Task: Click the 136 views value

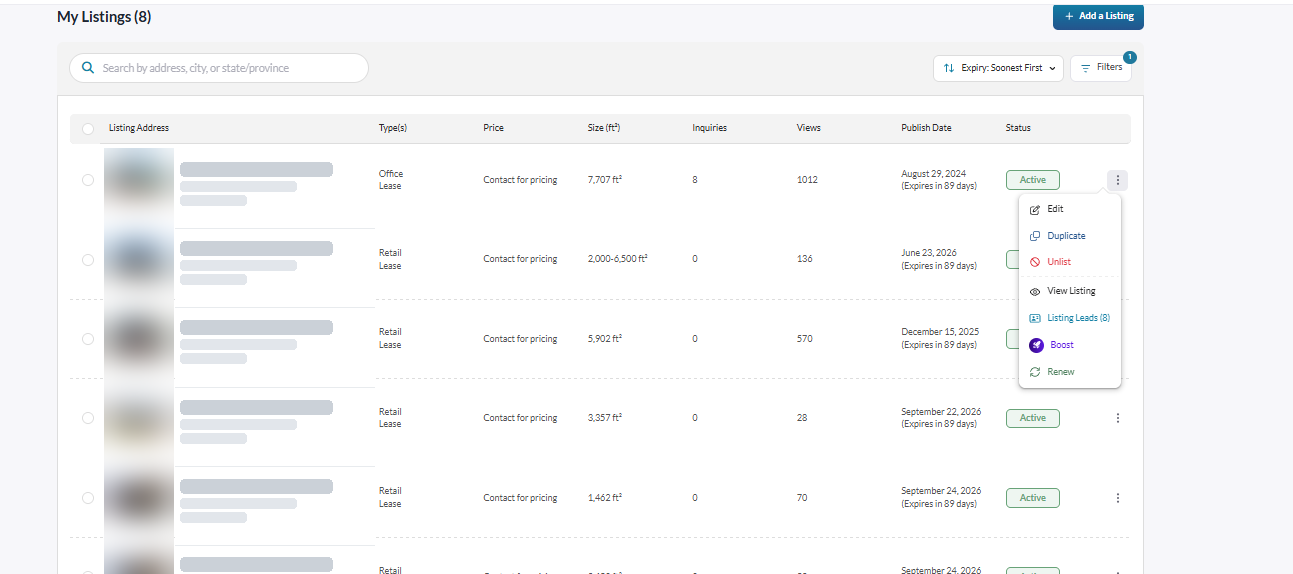Action: pyautogui.click(x=805, y=259)
